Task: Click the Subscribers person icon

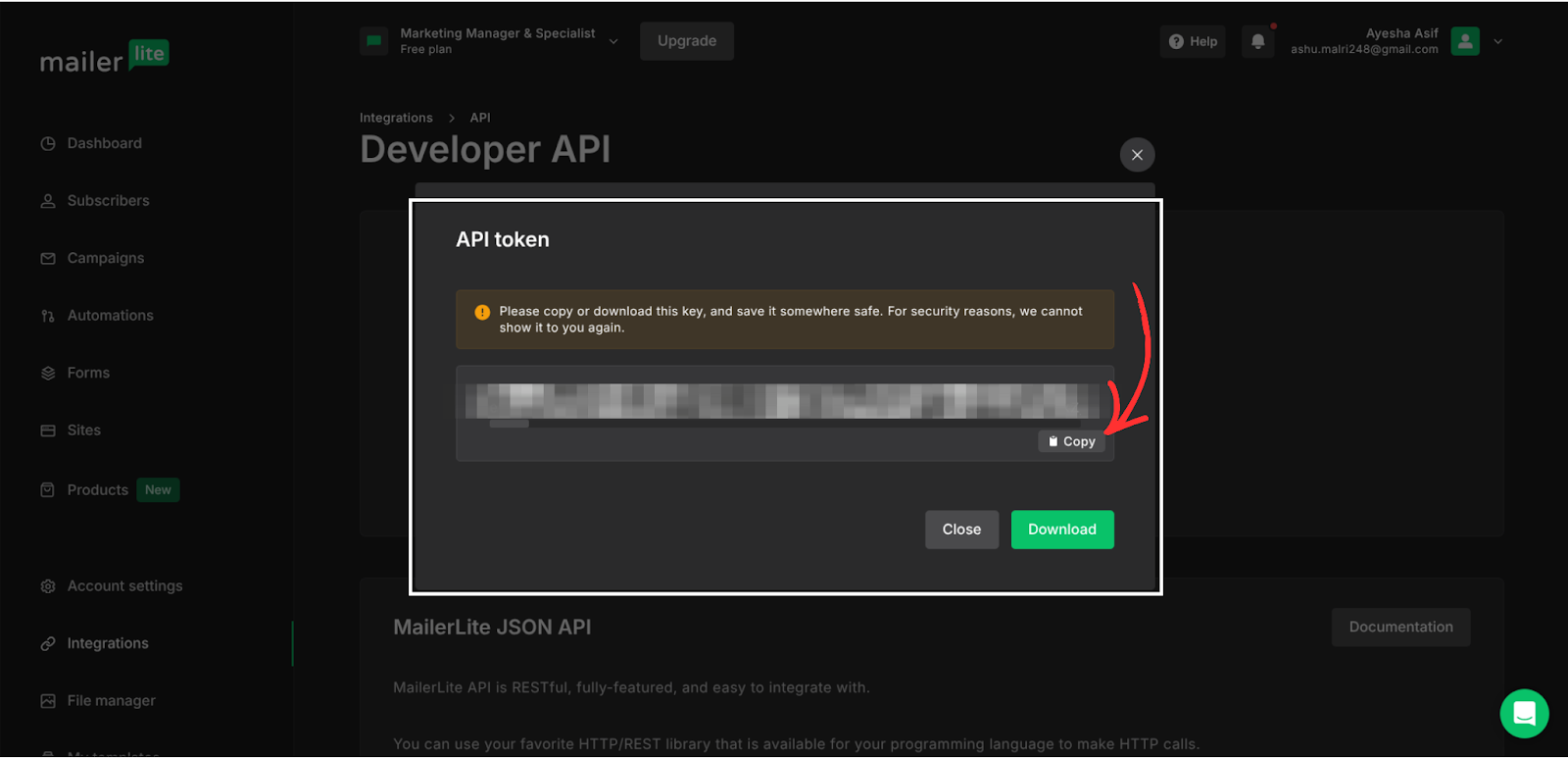Action: point(48,201)
